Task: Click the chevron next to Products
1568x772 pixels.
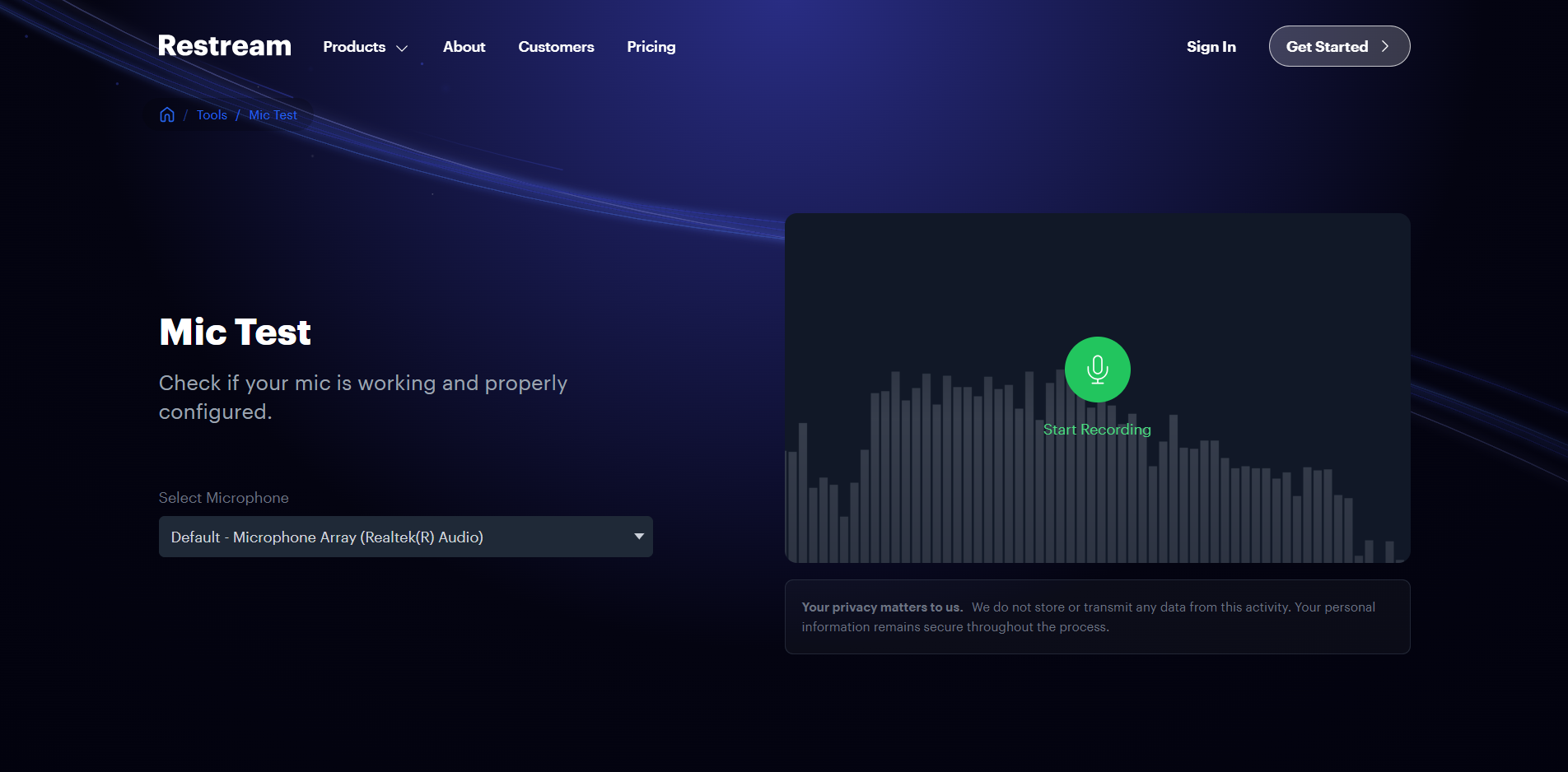Action: coord(403,48)
